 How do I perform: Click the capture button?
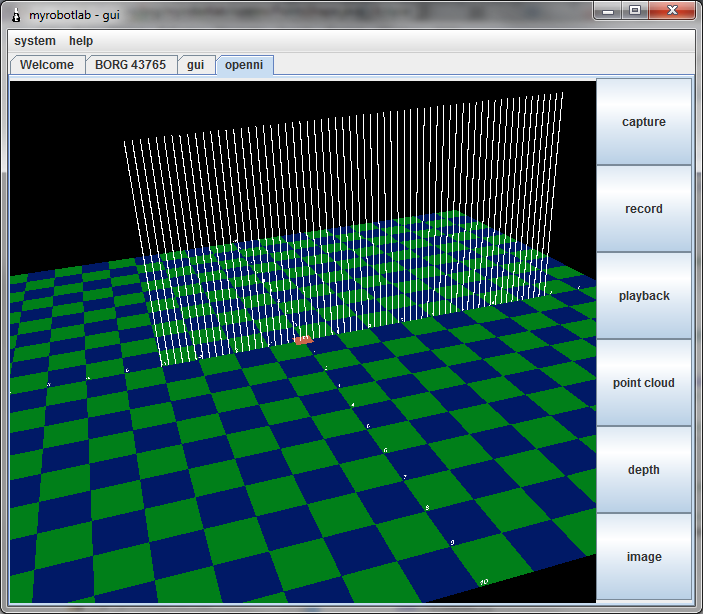coord(643,122)
